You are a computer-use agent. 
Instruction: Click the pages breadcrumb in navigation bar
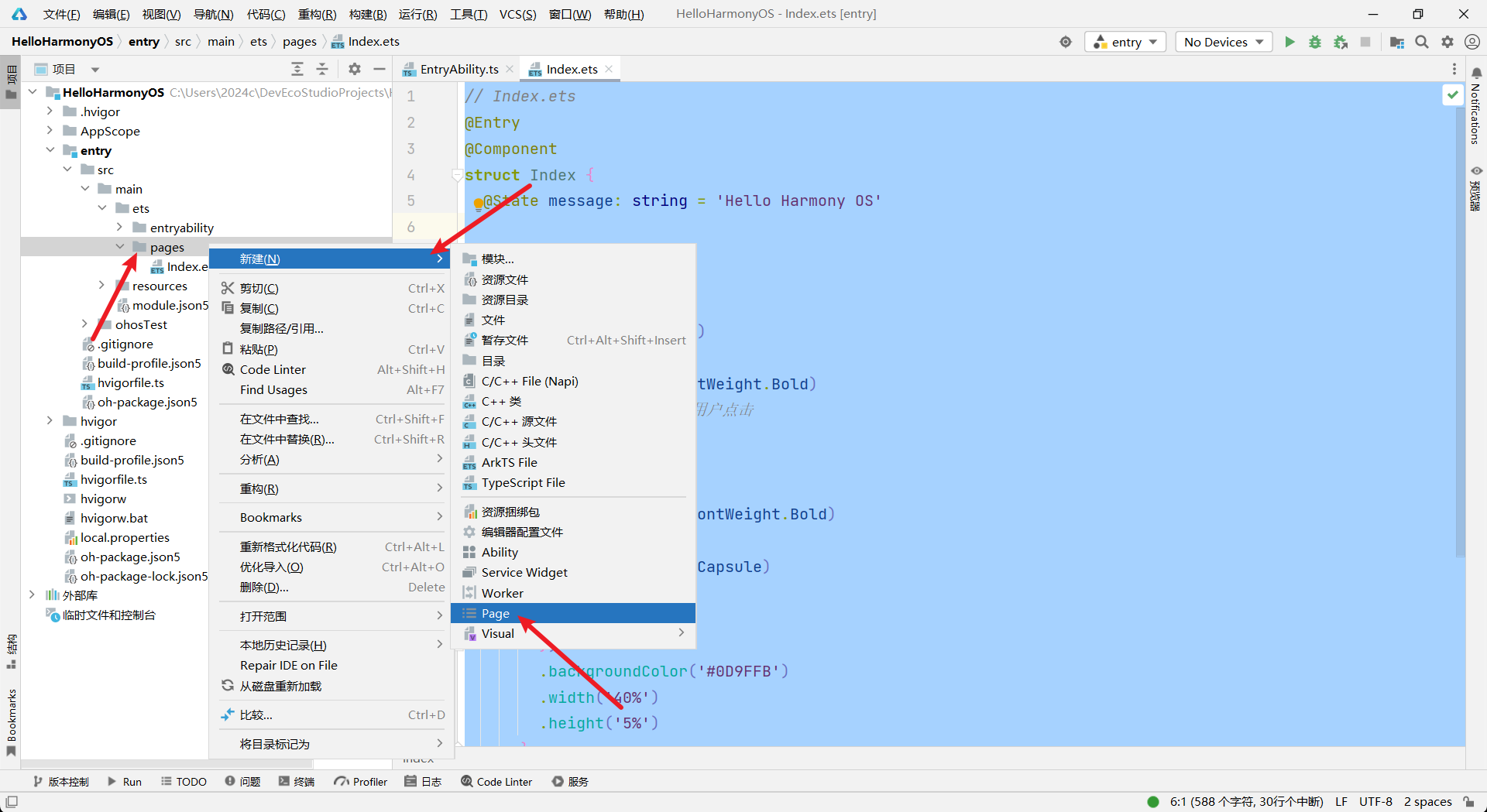pos(300,42)
